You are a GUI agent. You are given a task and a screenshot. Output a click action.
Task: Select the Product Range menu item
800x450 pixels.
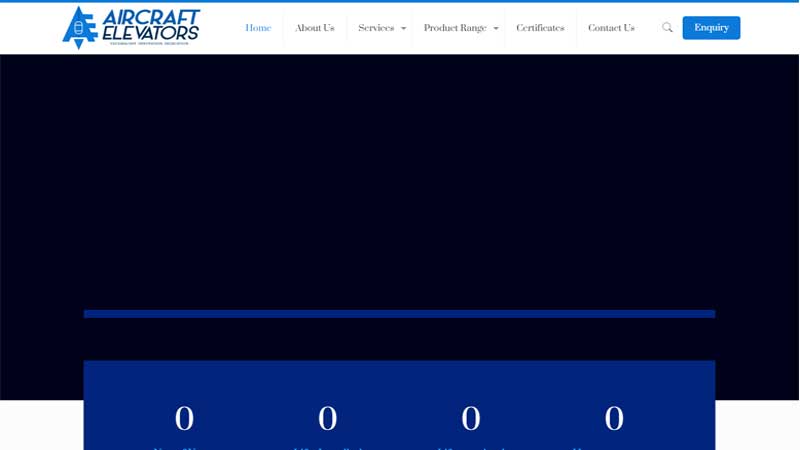[x=454, y=28]
